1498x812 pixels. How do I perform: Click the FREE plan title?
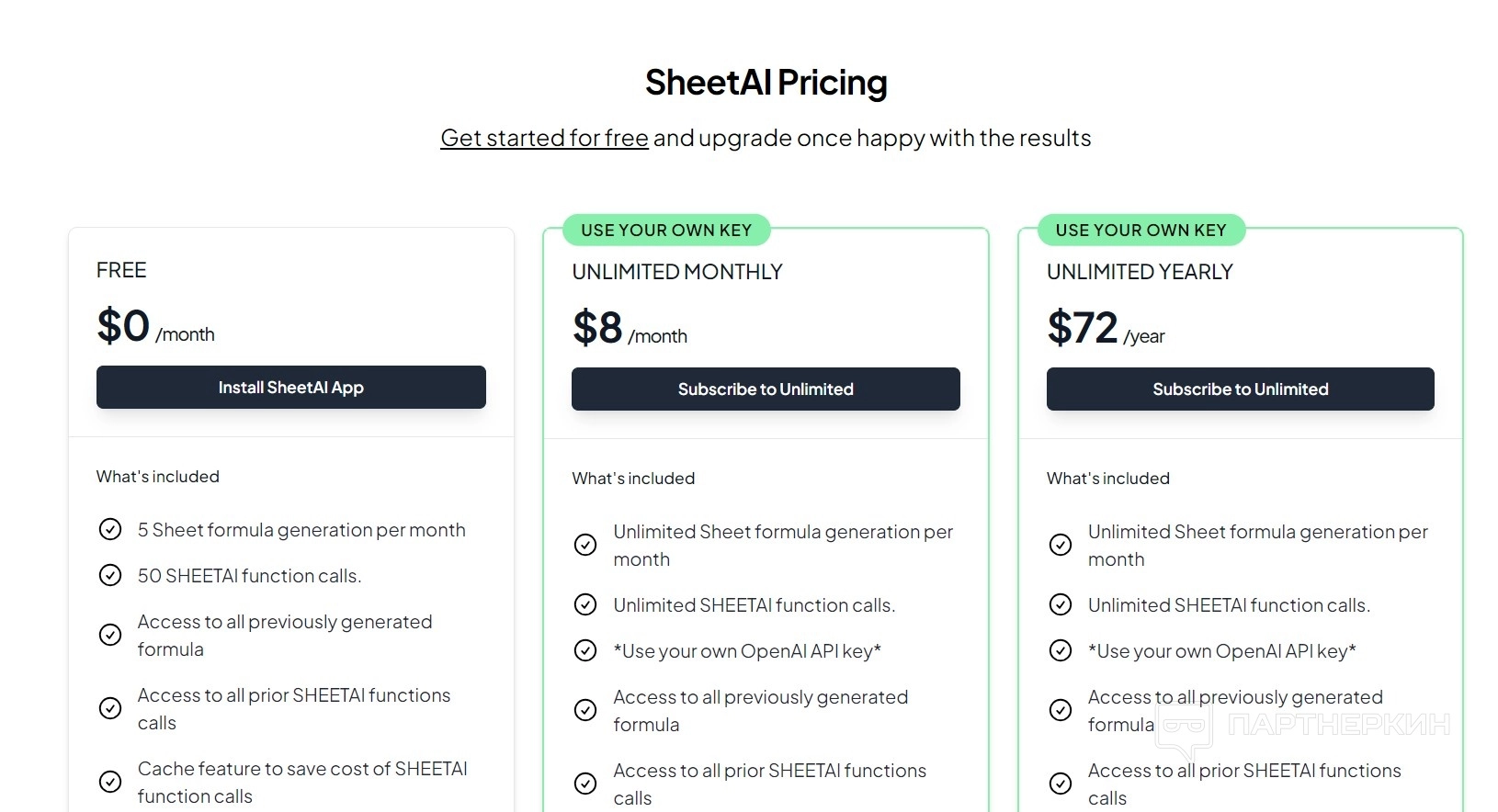pos(121,270)
